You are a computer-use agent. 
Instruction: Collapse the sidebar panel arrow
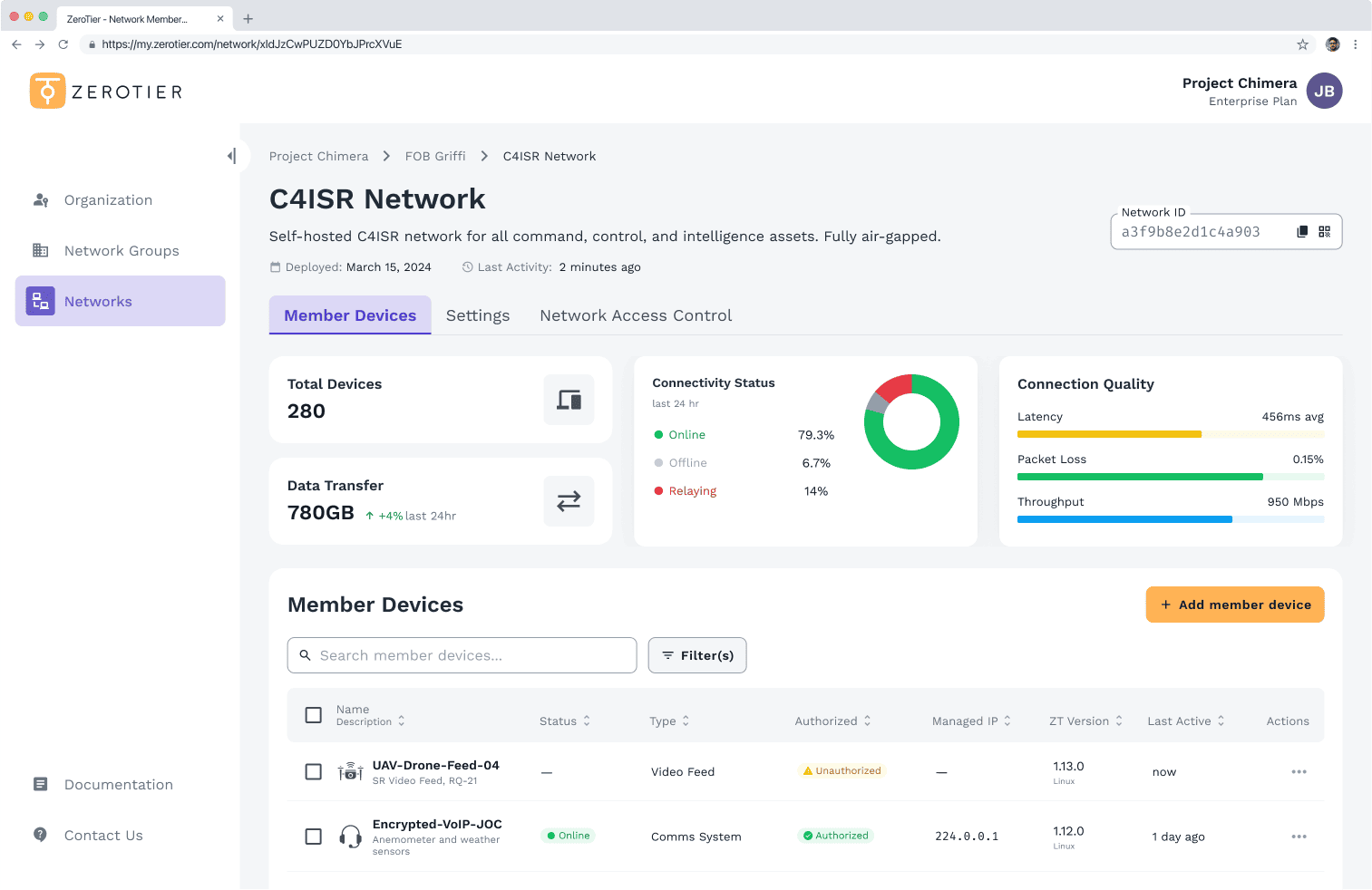pyautogui.click(x=232, y=156)
